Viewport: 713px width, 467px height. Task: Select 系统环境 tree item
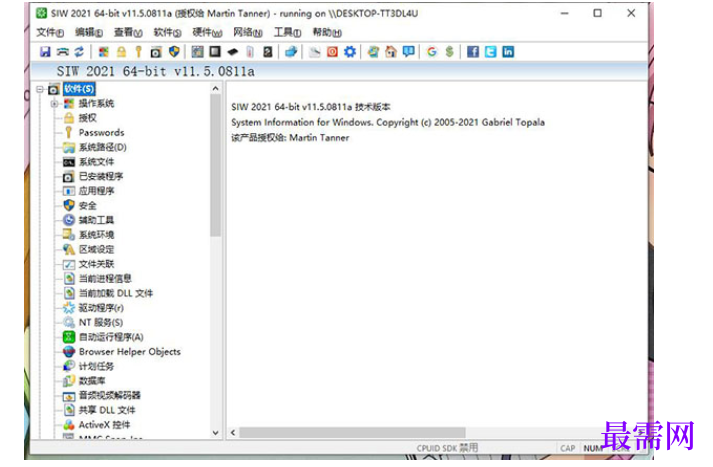click(x=96, y=235)
